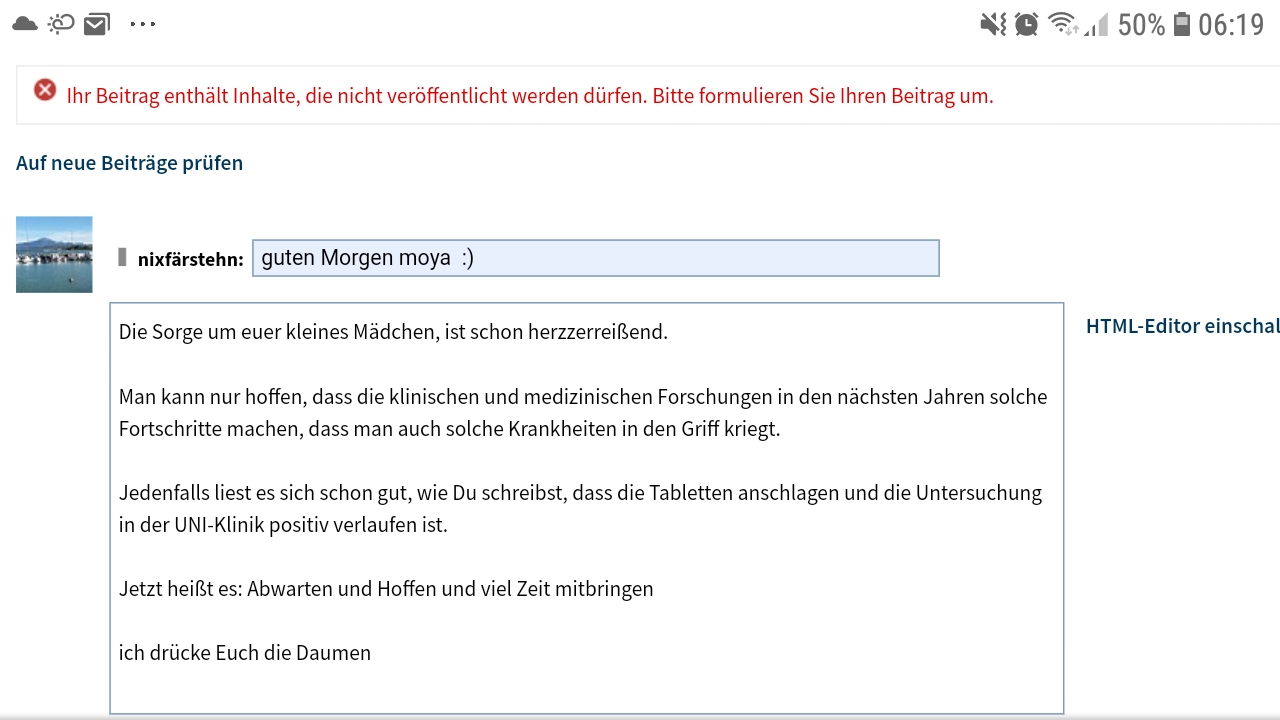Screen dimensions: 1280x720
Task: Click the username nixfärstehn
Action: pyautogui.click(x=191, y=259)
